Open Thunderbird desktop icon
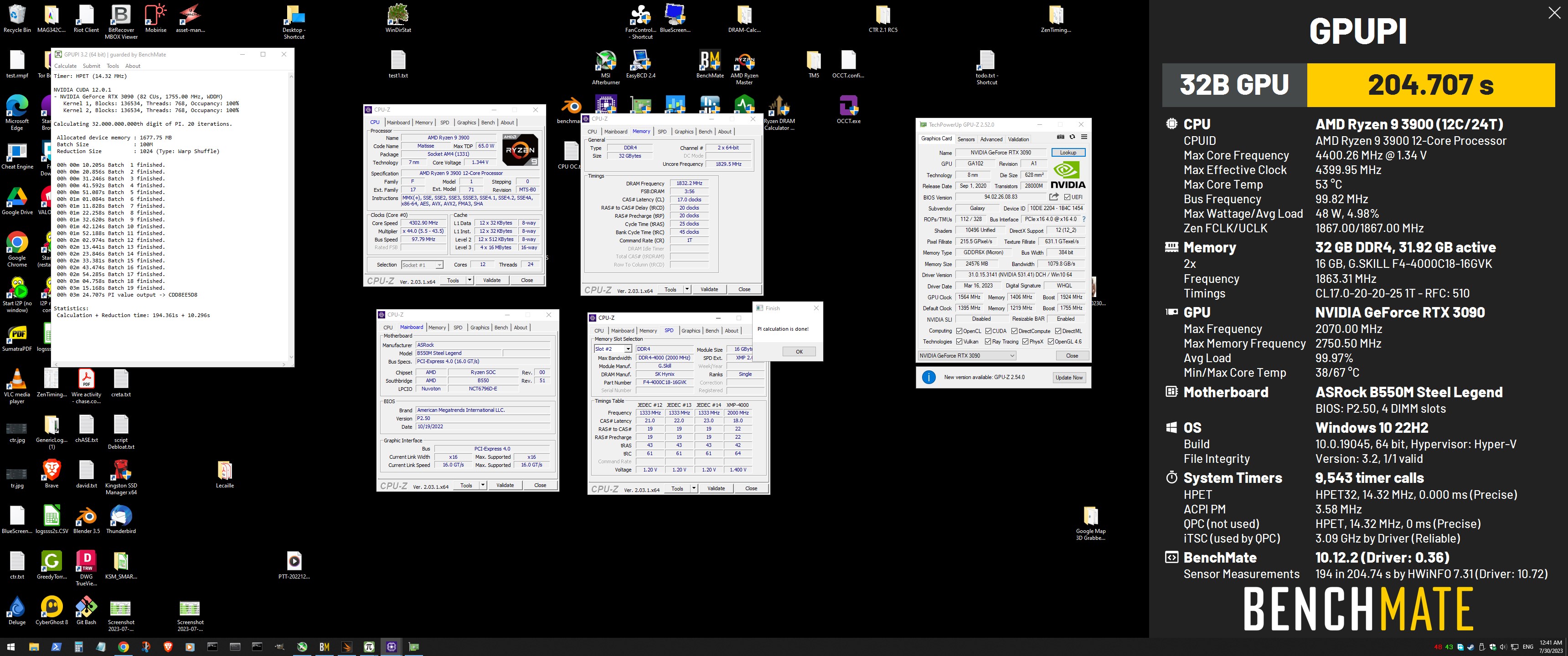1568x656 pixels. [121, 520]
